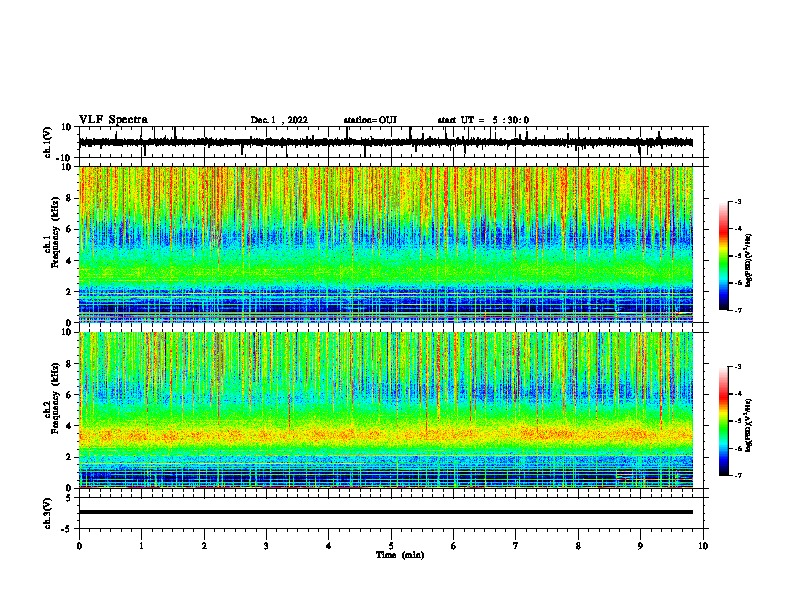
Task: Click time axis tick label '5'
Action: [391, 546]
